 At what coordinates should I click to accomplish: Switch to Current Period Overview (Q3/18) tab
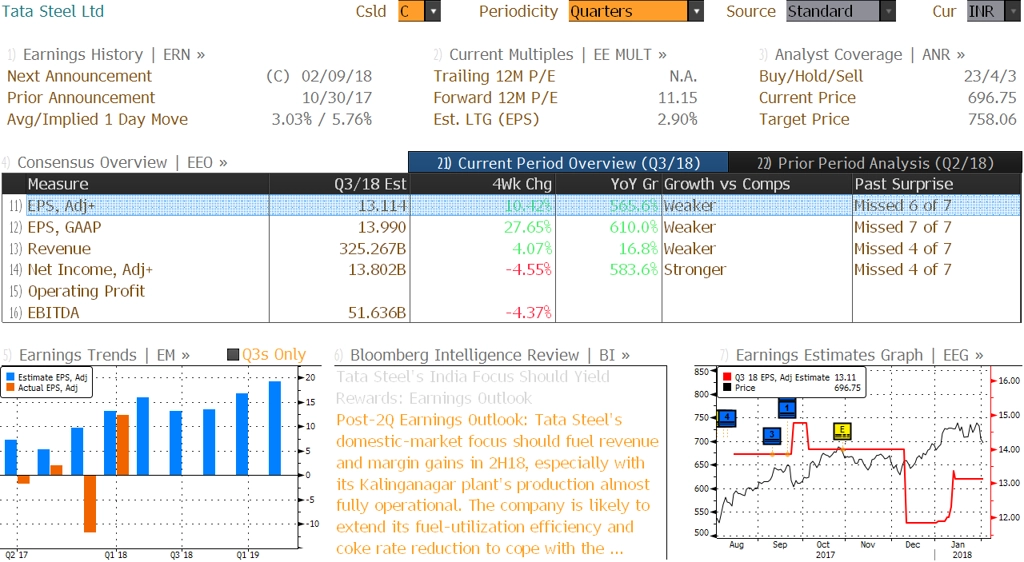(x=568, y=163)
